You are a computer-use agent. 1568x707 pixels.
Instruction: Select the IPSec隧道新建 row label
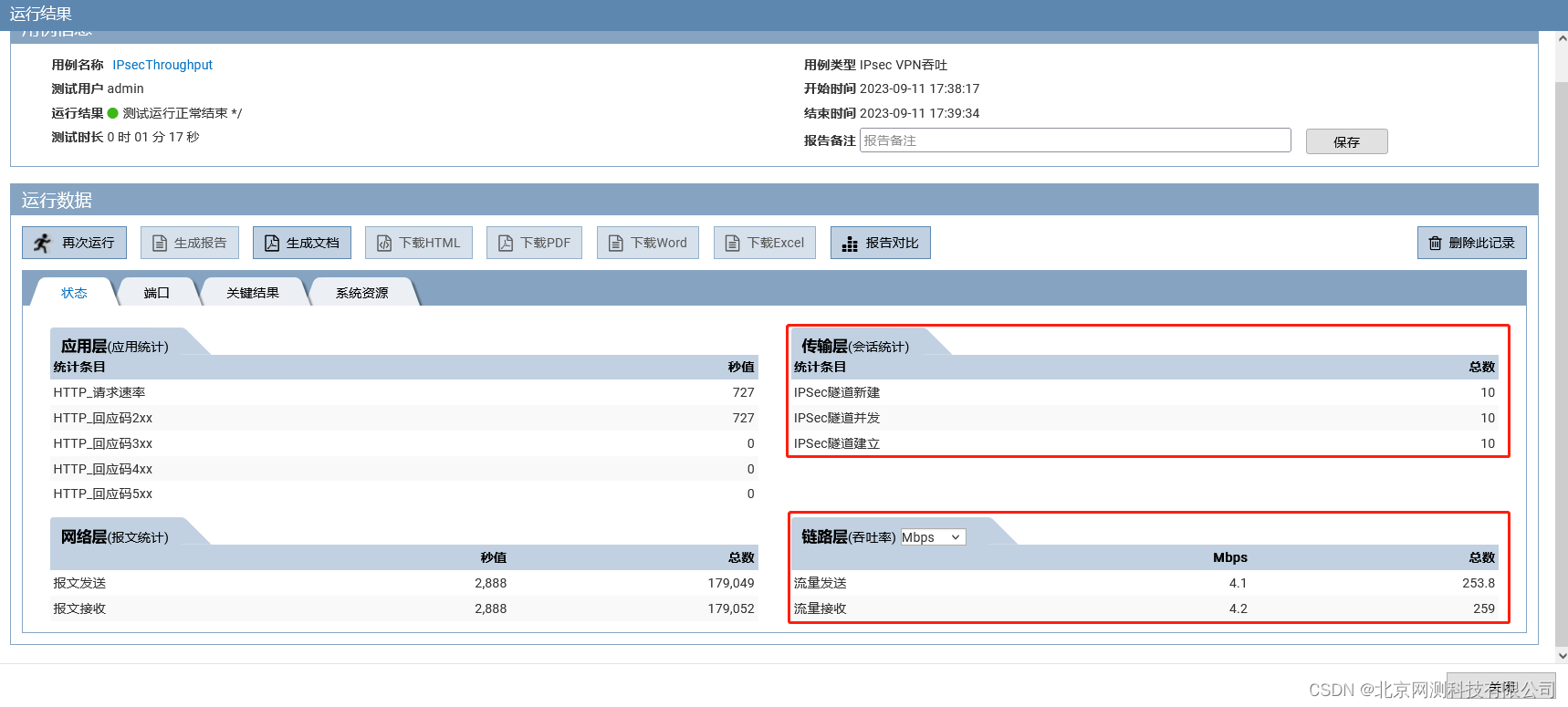coord(837,392)
